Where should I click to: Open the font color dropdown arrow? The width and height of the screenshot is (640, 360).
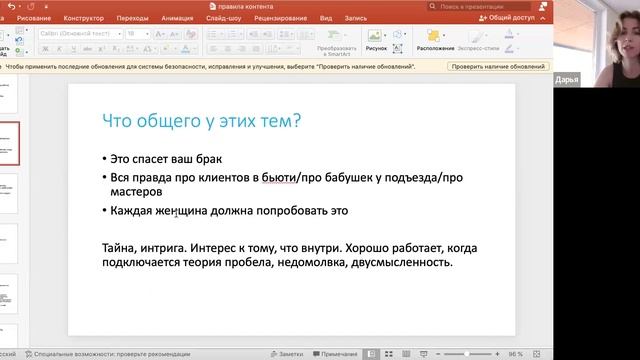click(x=194, y=49)
